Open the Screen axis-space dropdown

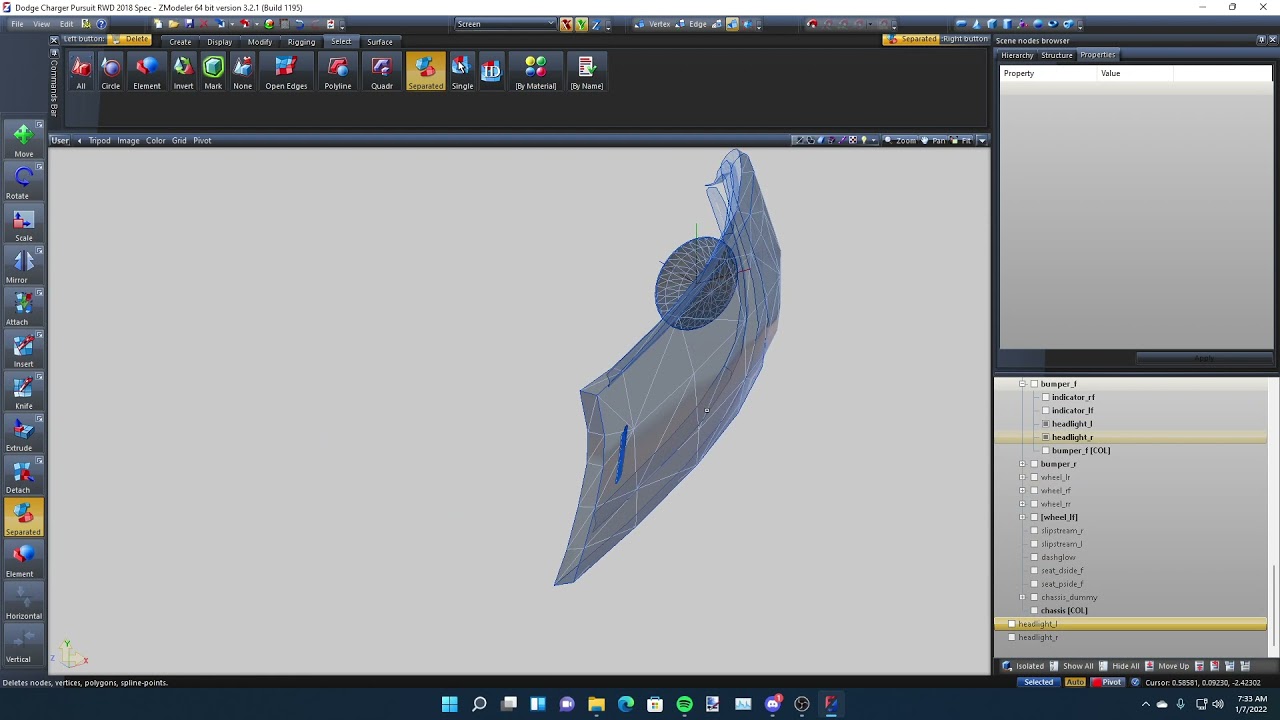tap(506, 24)
